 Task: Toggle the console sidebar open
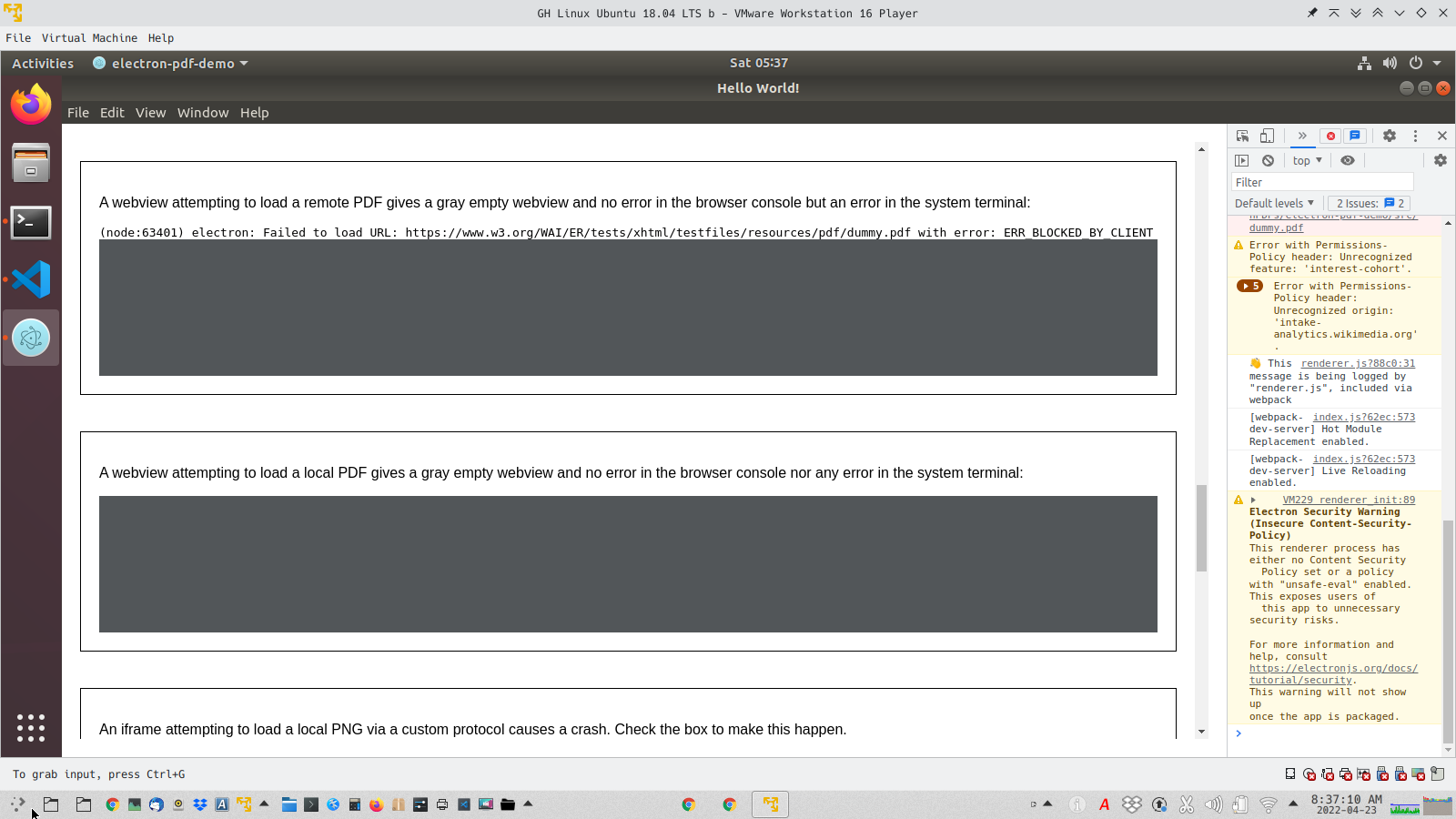pos(1243,160)
